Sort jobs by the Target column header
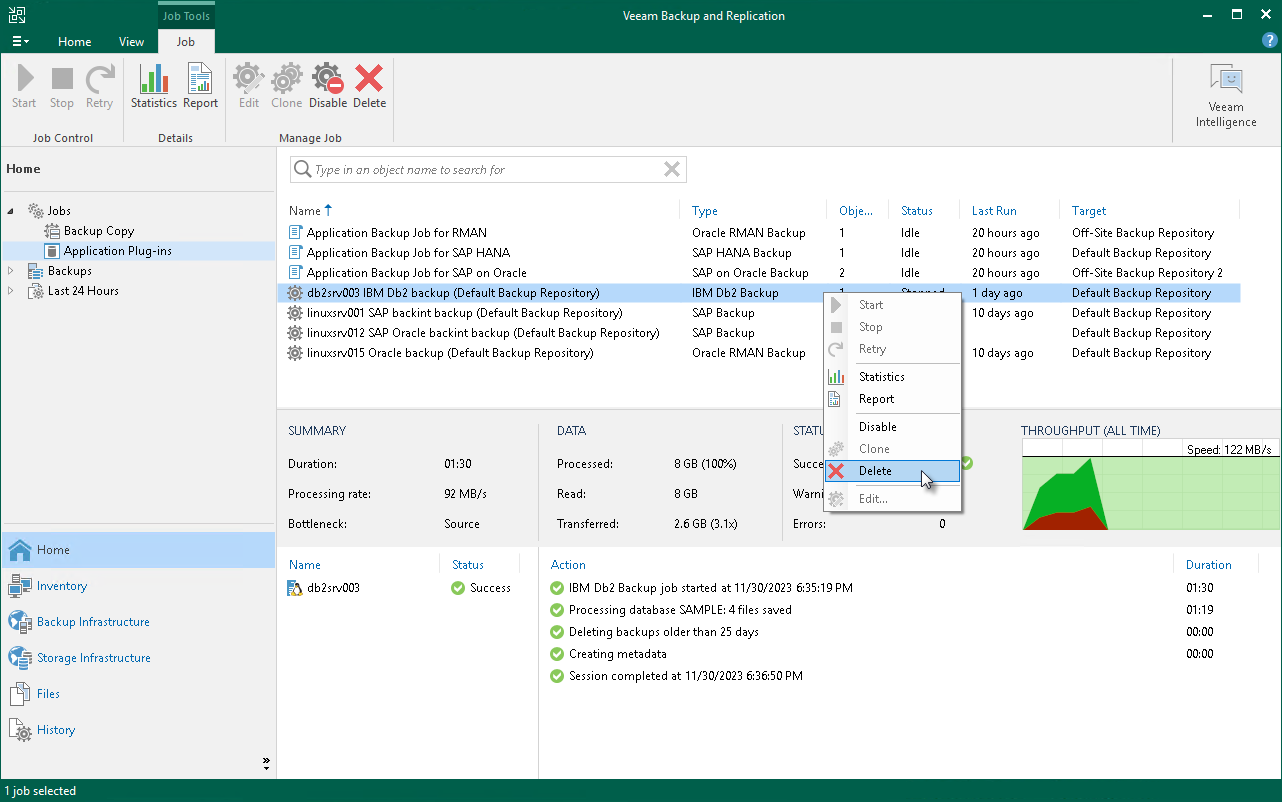This screenshot has width=1282, height=802. point(1089,211)
